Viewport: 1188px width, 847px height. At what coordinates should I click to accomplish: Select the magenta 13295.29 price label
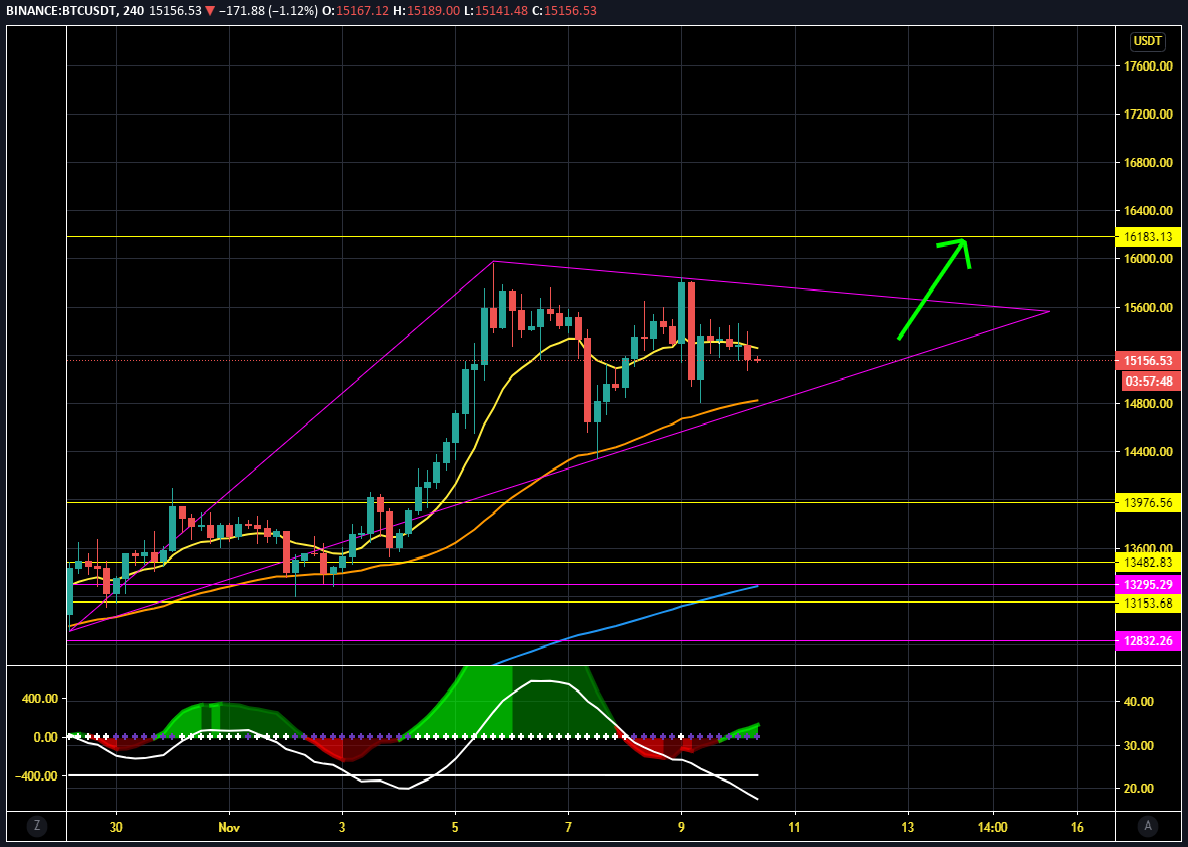click(x=1148, y=585)
